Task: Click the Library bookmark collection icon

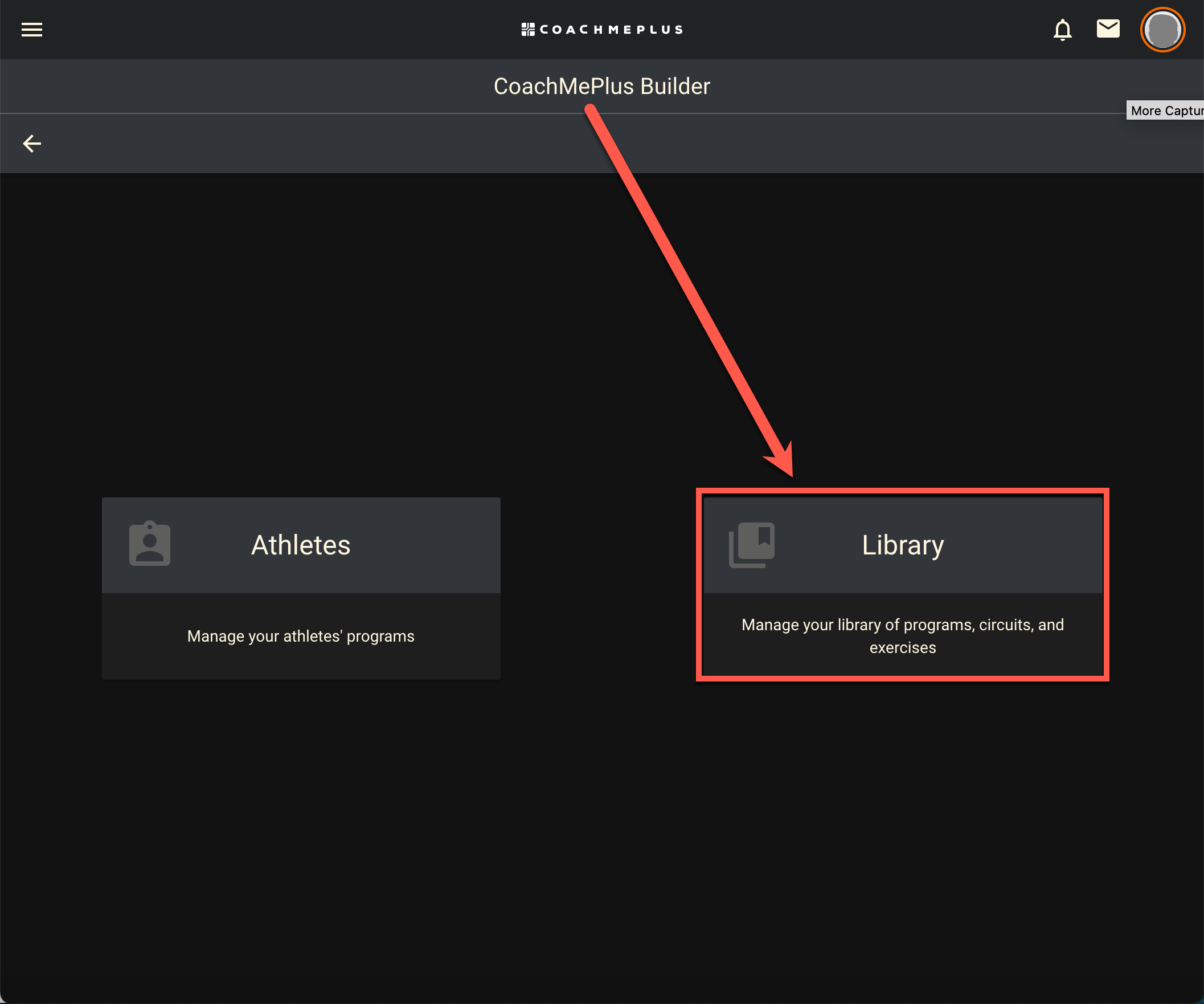Action: (752, 545)
